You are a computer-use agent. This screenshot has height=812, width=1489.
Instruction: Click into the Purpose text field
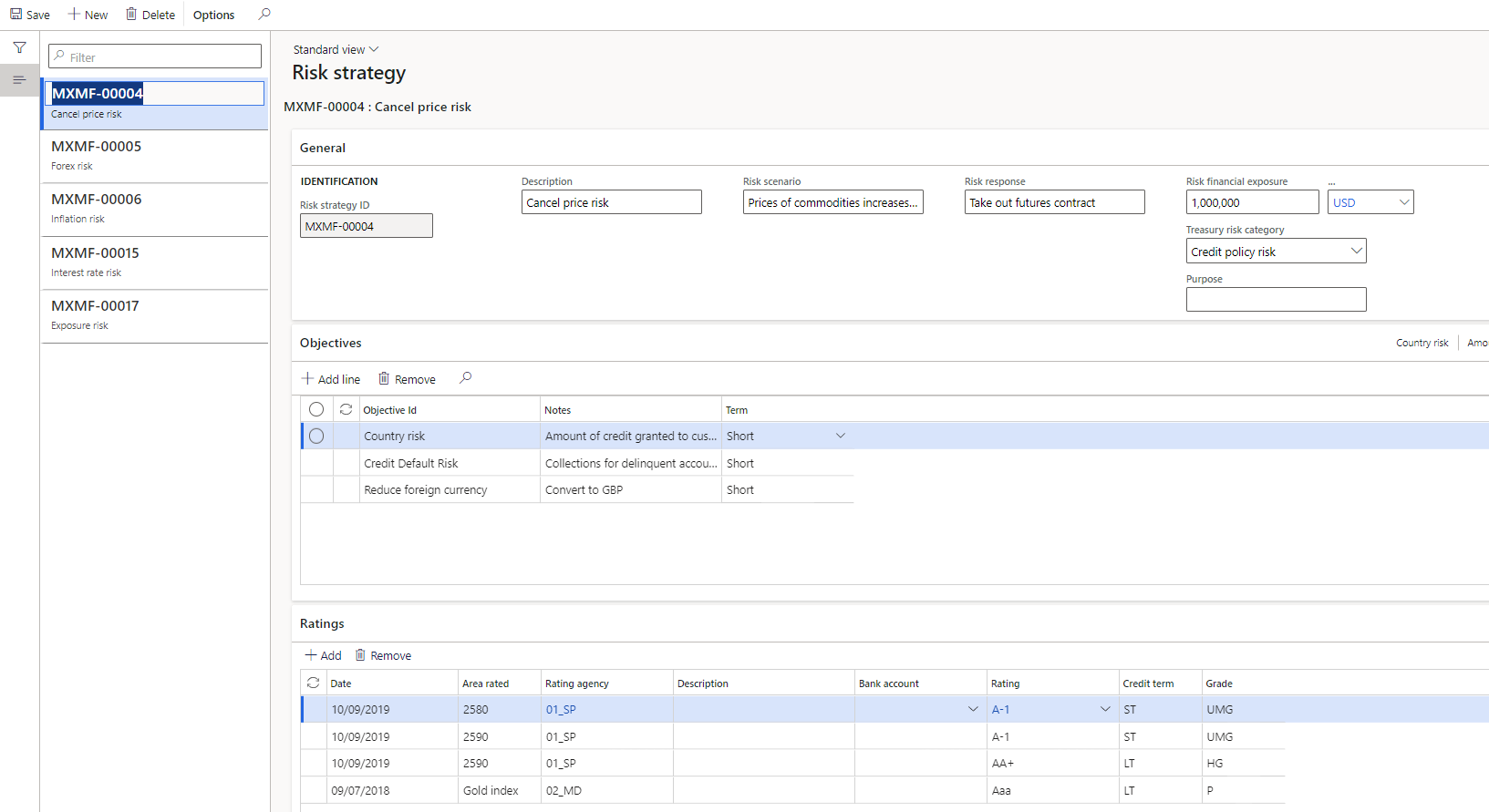(x=1275, y=300)
